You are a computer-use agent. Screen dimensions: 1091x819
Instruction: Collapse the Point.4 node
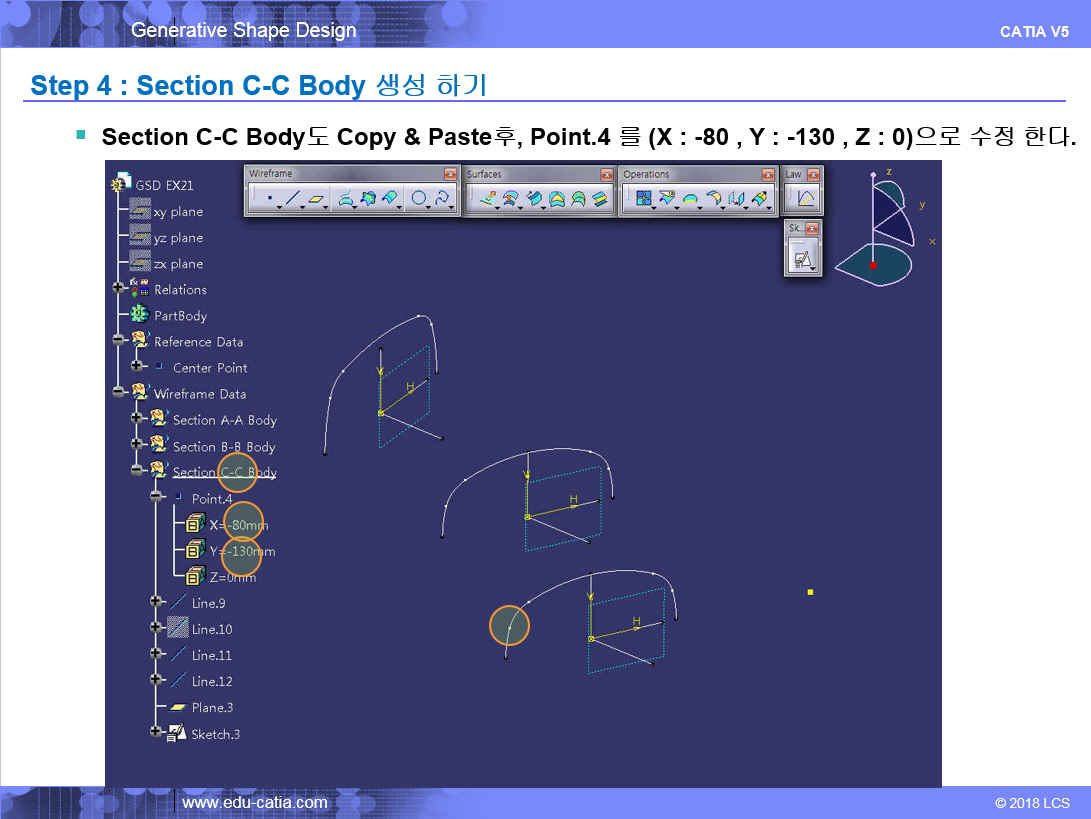pyautogui.click(x=156, y=496)
